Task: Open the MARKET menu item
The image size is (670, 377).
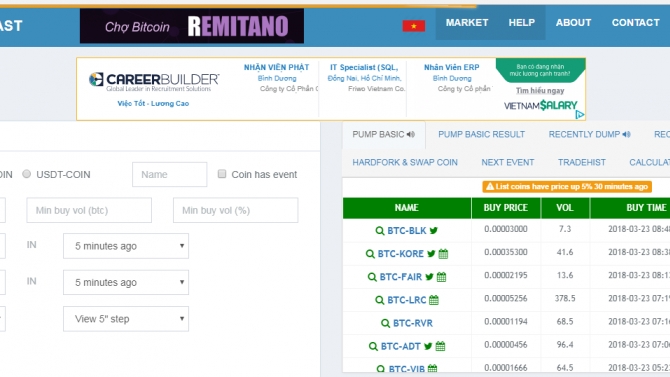Action: 467,23
